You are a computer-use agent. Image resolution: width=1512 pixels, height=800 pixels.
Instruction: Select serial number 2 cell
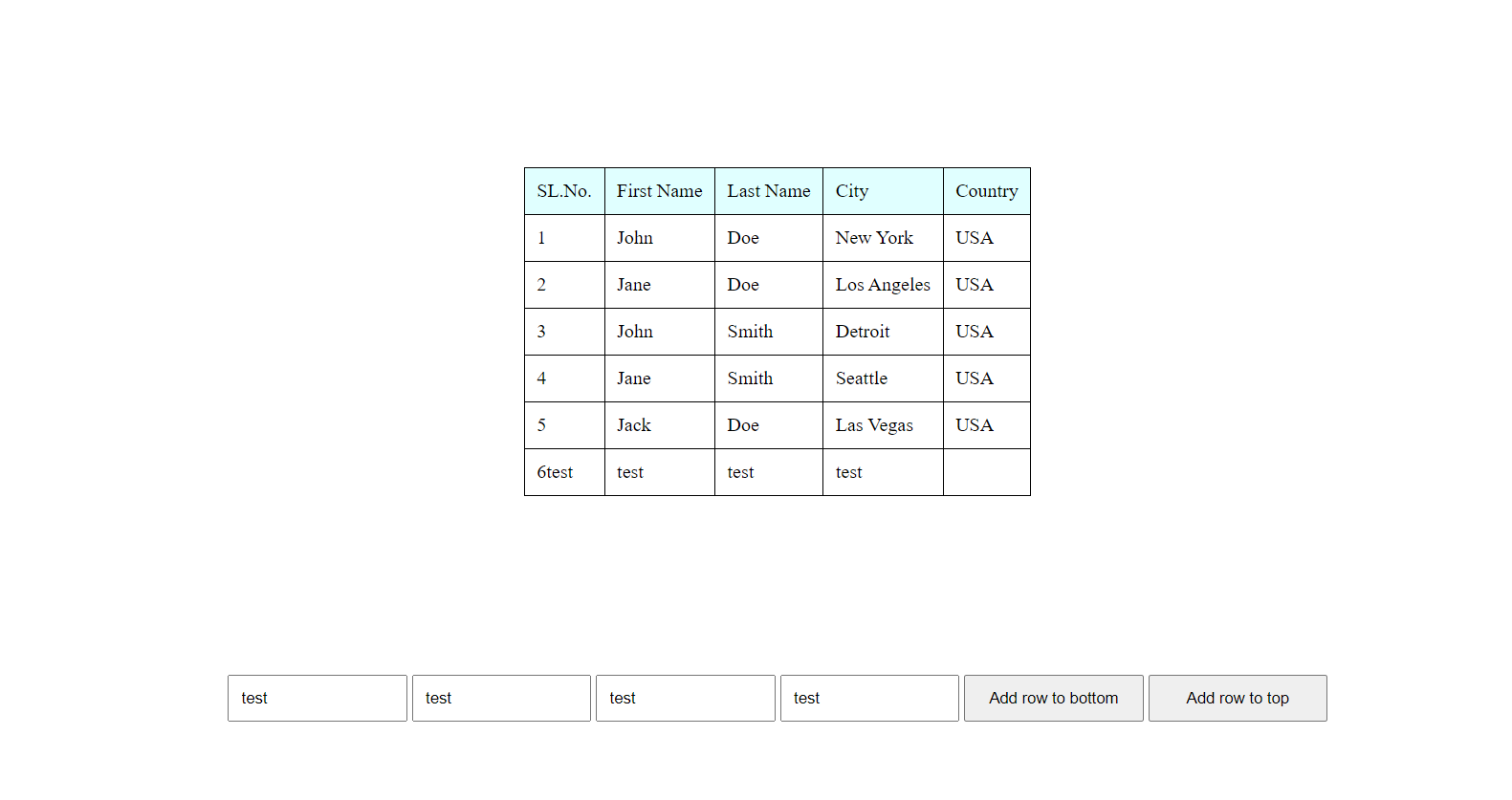pyautogui.click(x=564, y=285)
